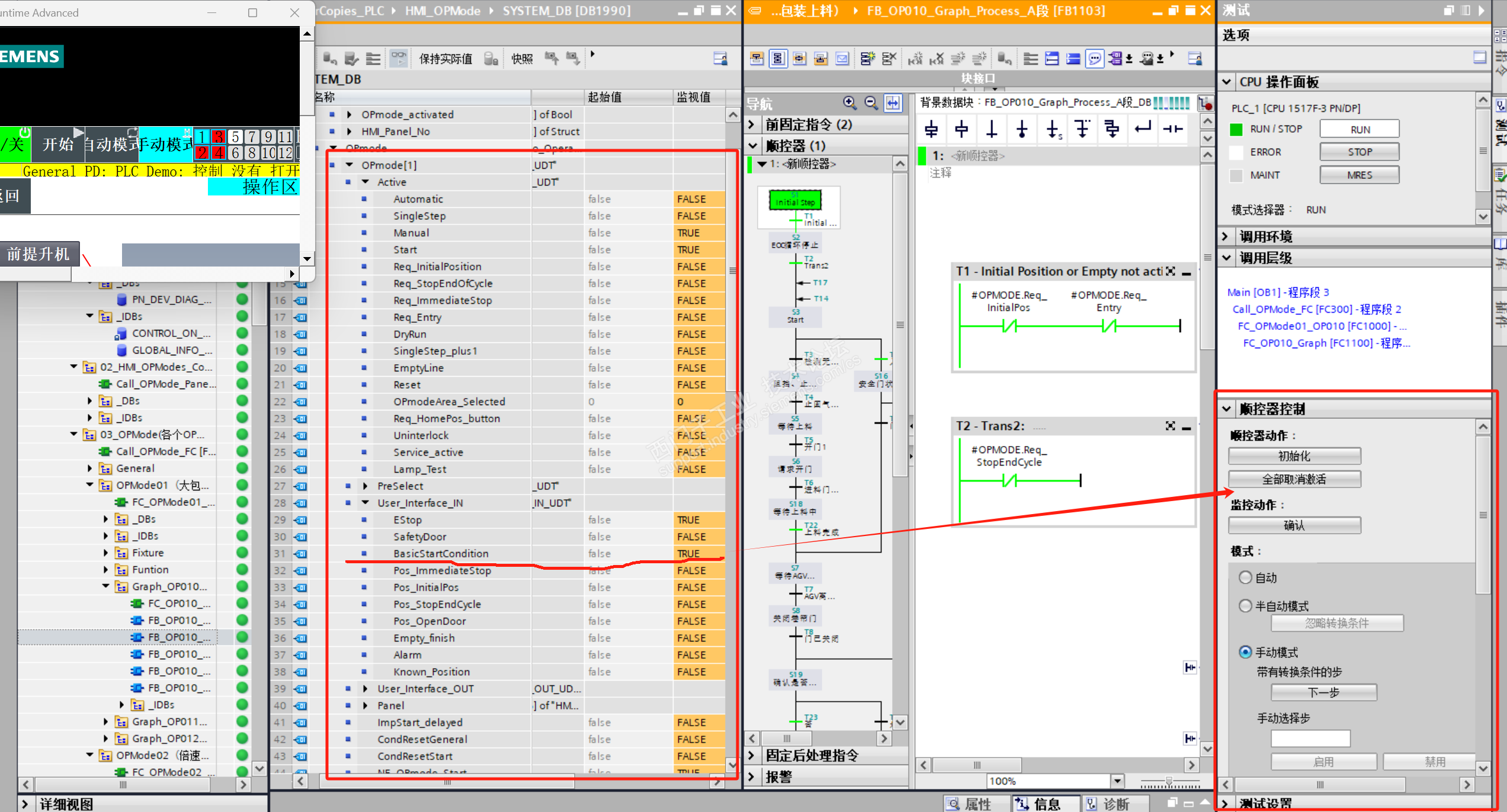Click the zoom out magnifier in navigation
The height and width of the screenshot is (812, 1507).
point(871,103)
